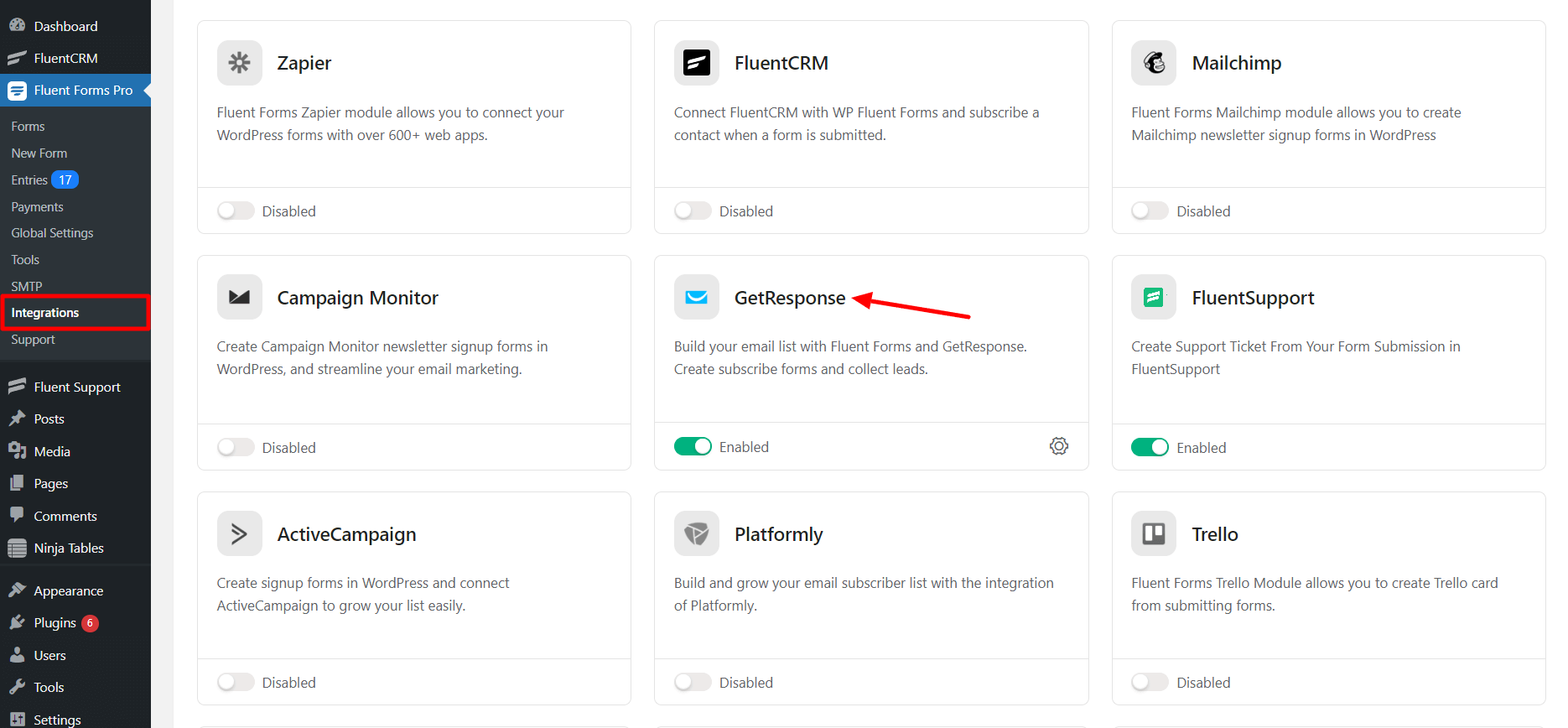This screenshot has height=728, width=1568.
Task: Open Ninja Tables in sidebar
Action: (69, 549)
